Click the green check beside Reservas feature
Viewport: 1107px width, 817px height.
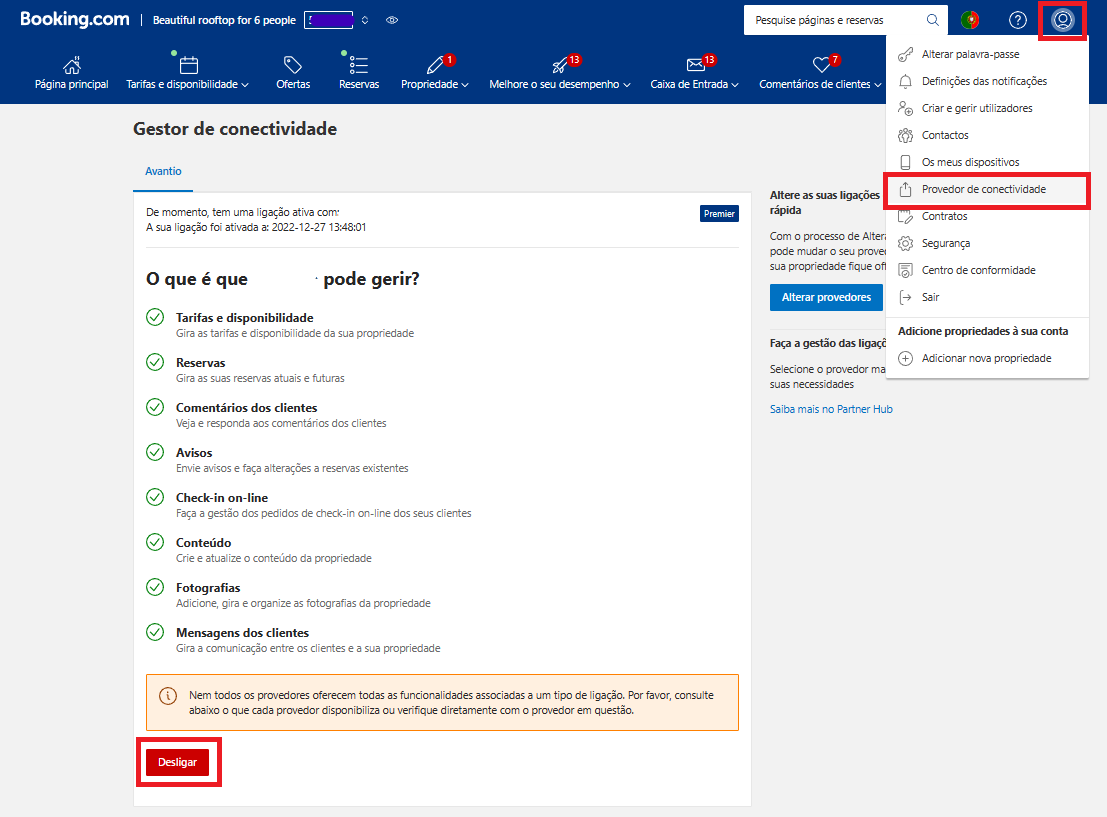coord(155,362)
